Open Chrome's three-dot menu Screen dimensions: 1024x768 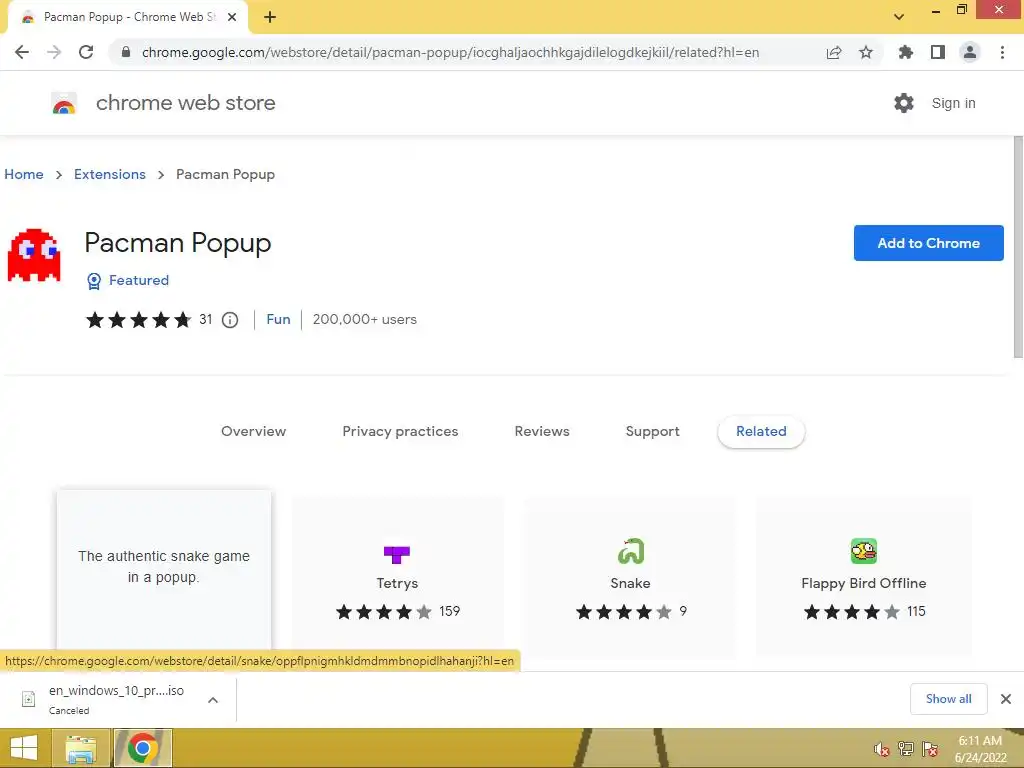[x=1002, y=52]
